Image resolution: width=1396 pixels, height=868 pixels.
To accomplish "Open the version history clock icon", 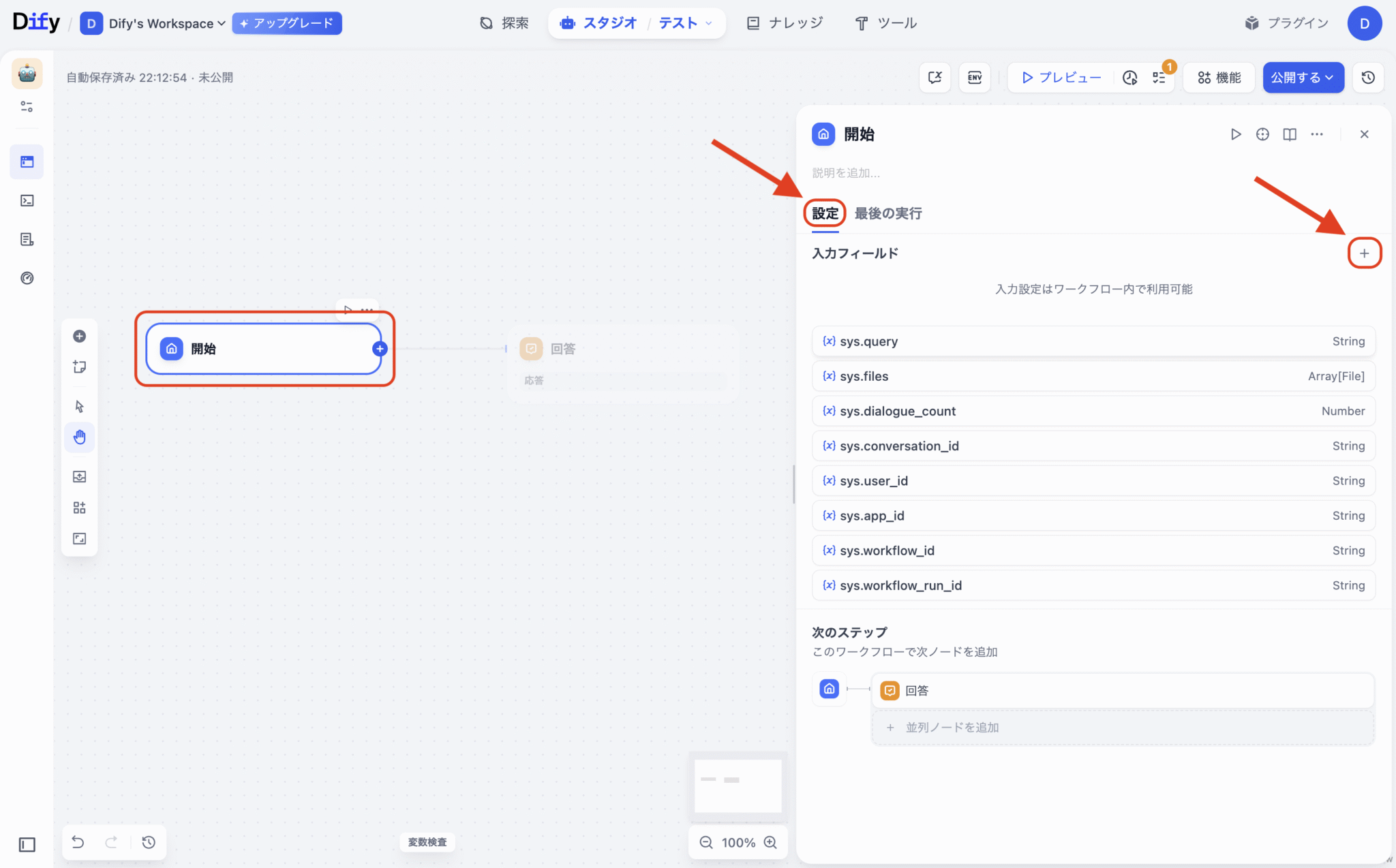I will [x=1368, y=78].
